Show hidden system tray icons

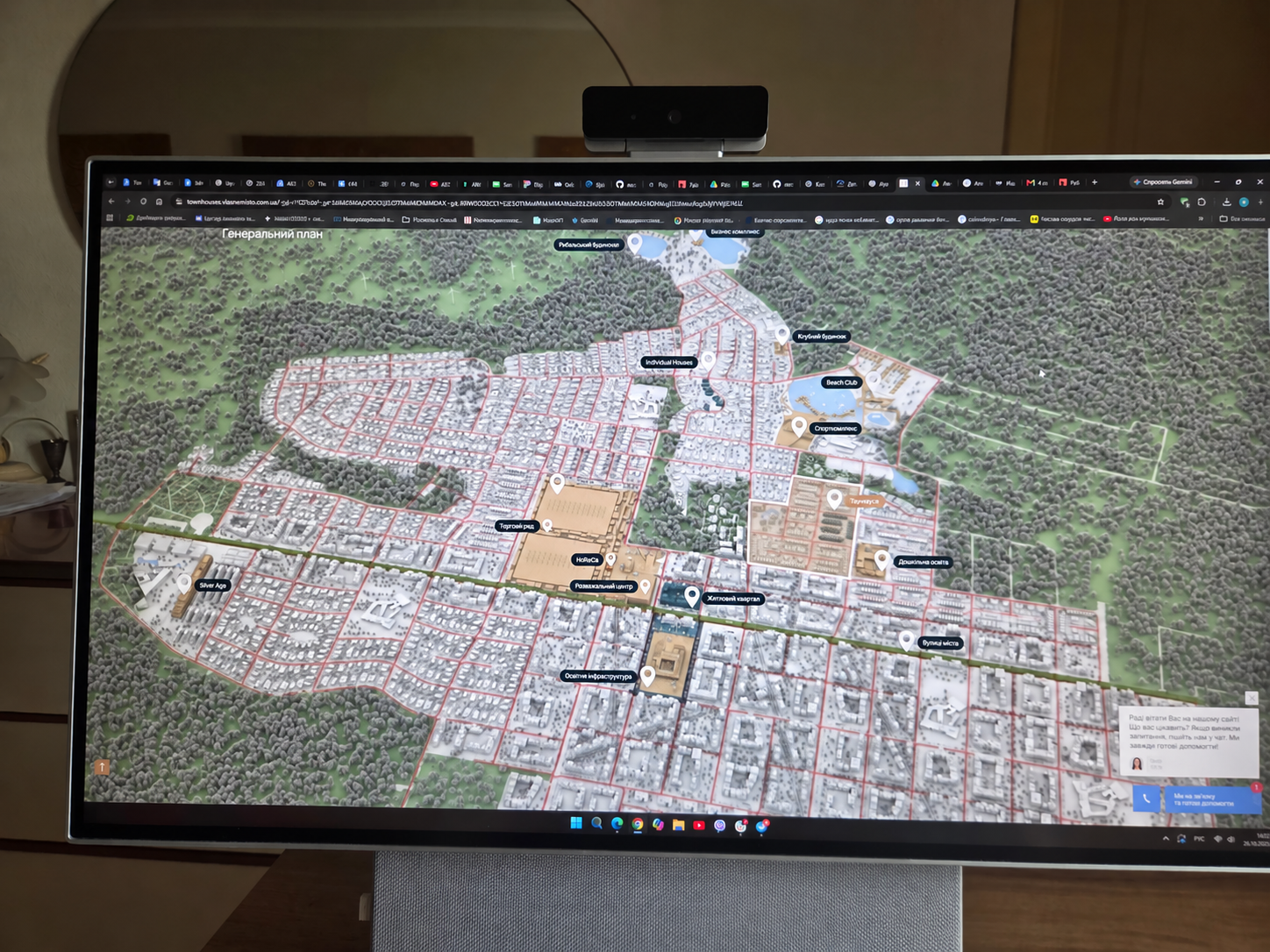pyautogui.click(x=1166, y=838)
